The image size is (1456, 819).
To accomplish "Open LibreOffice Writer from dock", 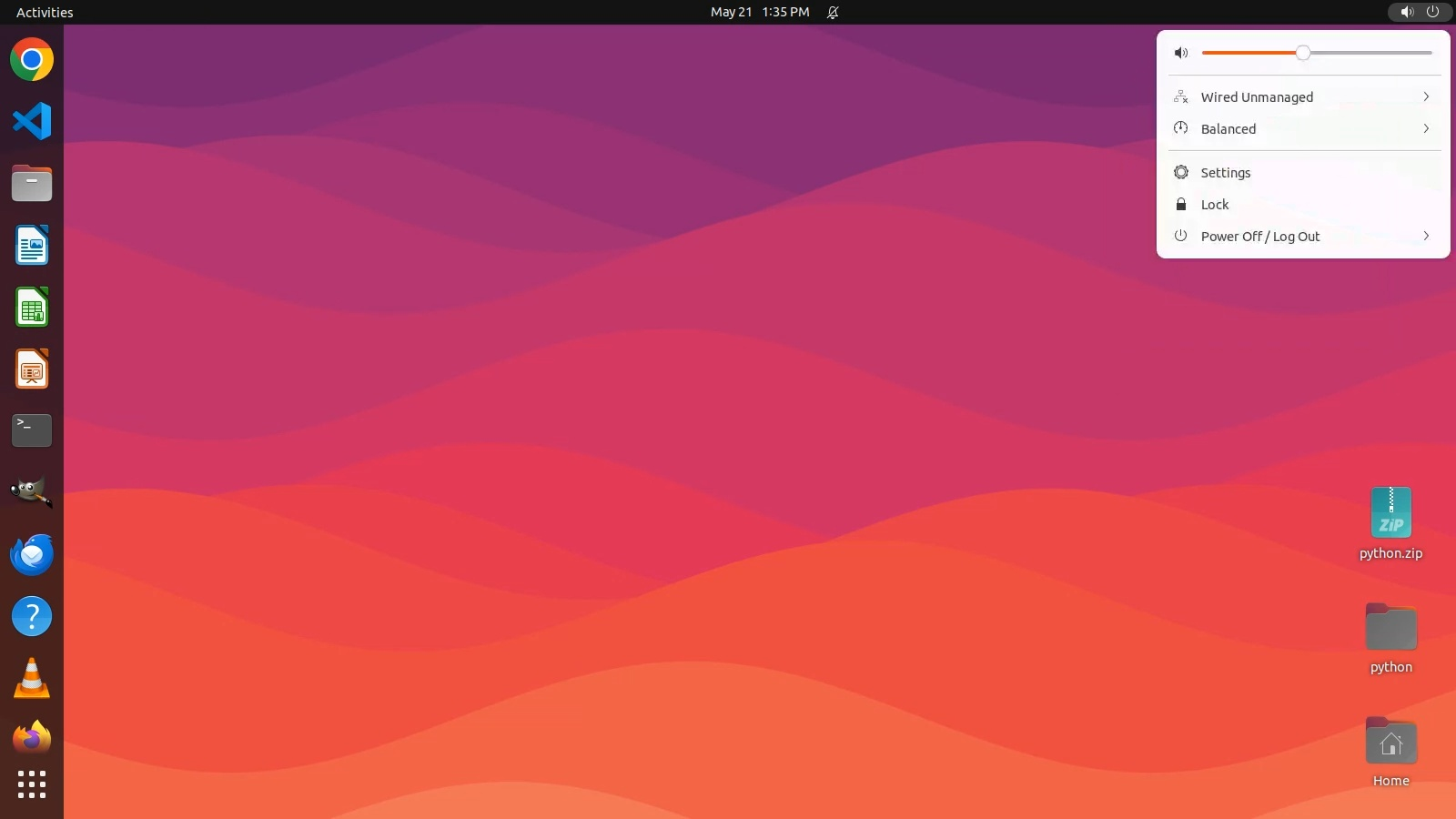I will (32, 246).
